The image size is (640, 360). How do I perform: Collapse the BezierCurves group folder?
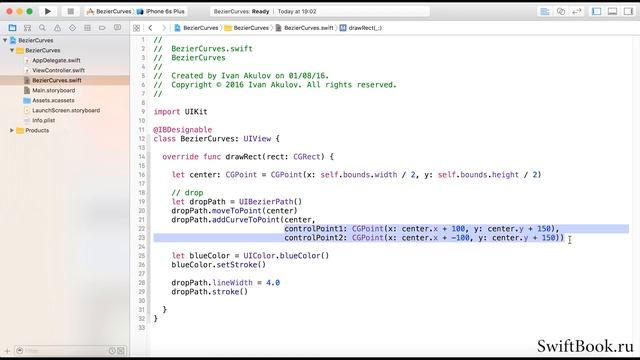click(x=12, y=50)
